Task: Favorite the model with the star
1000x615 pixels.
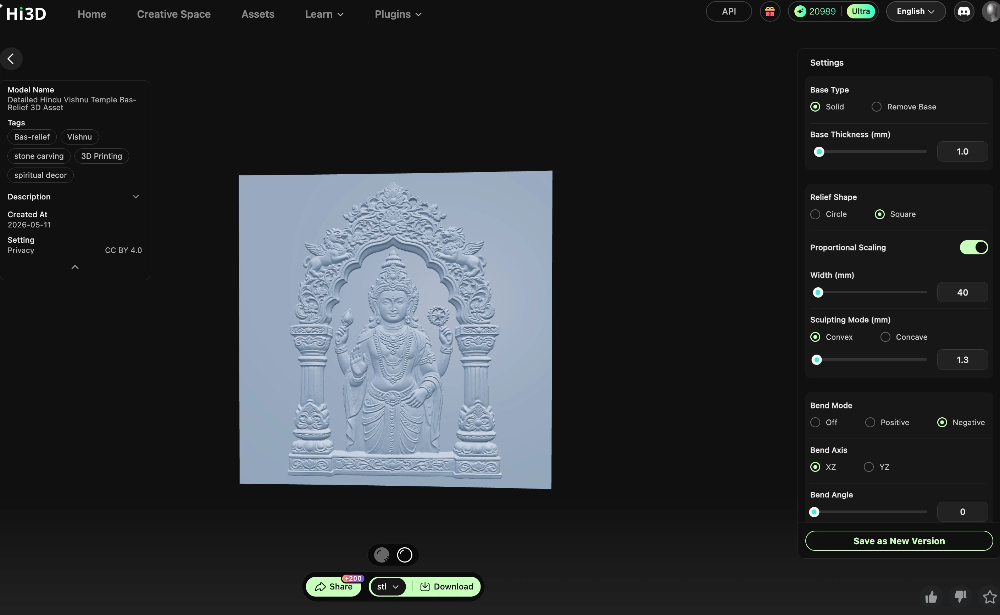Action: click(989, 597)
